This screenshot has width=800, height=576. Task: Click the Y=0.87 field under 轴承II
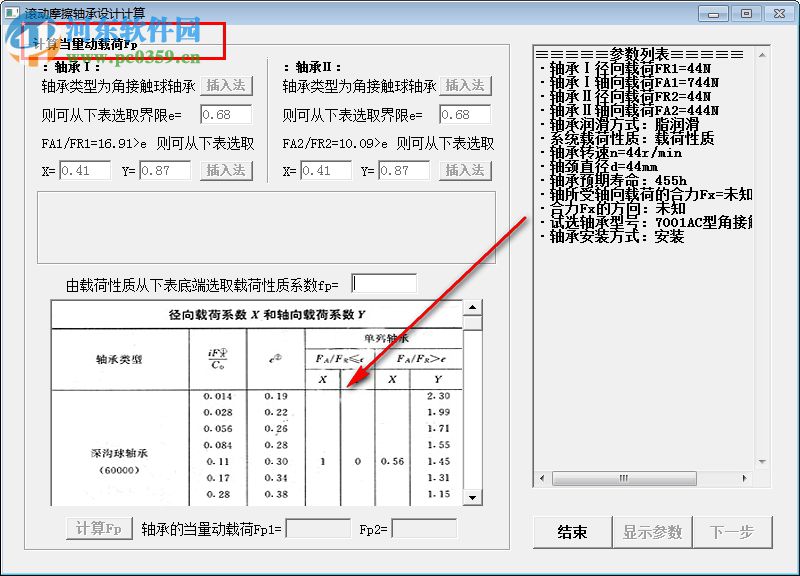(x=405, y=170)
